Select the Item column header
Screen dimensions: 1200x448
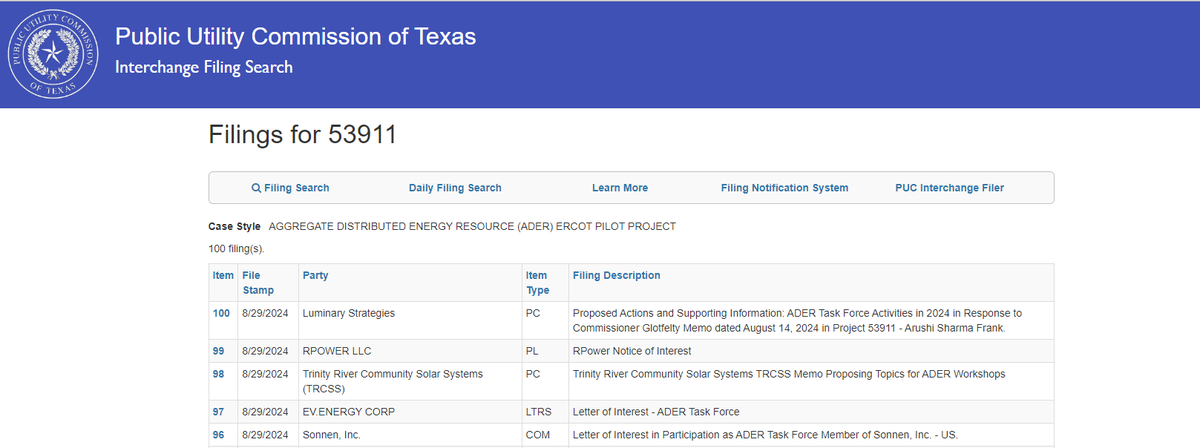pos(223,275)
